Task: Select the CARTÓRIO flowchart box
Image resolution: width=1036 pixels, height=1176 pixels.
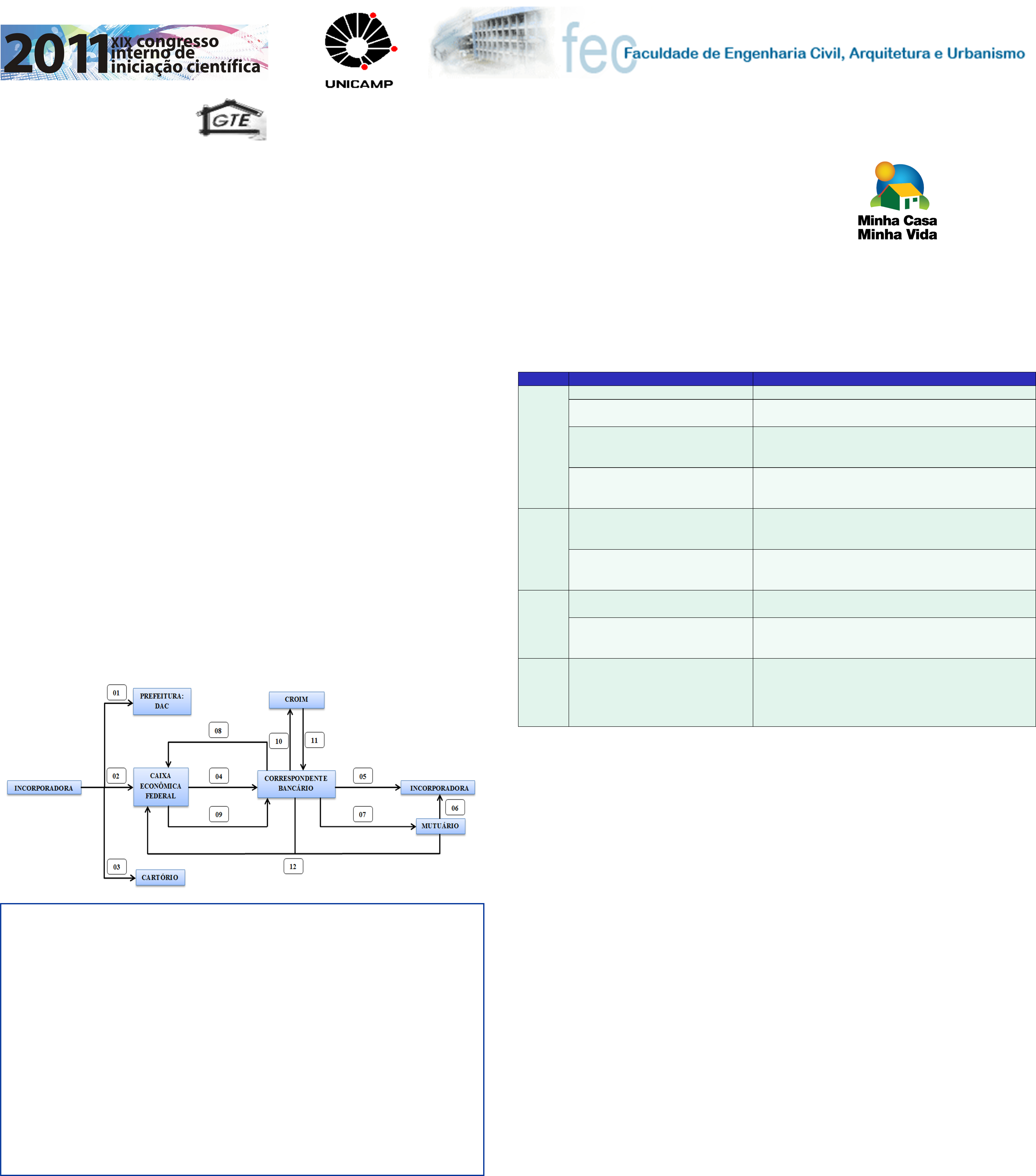Action: 160,877
